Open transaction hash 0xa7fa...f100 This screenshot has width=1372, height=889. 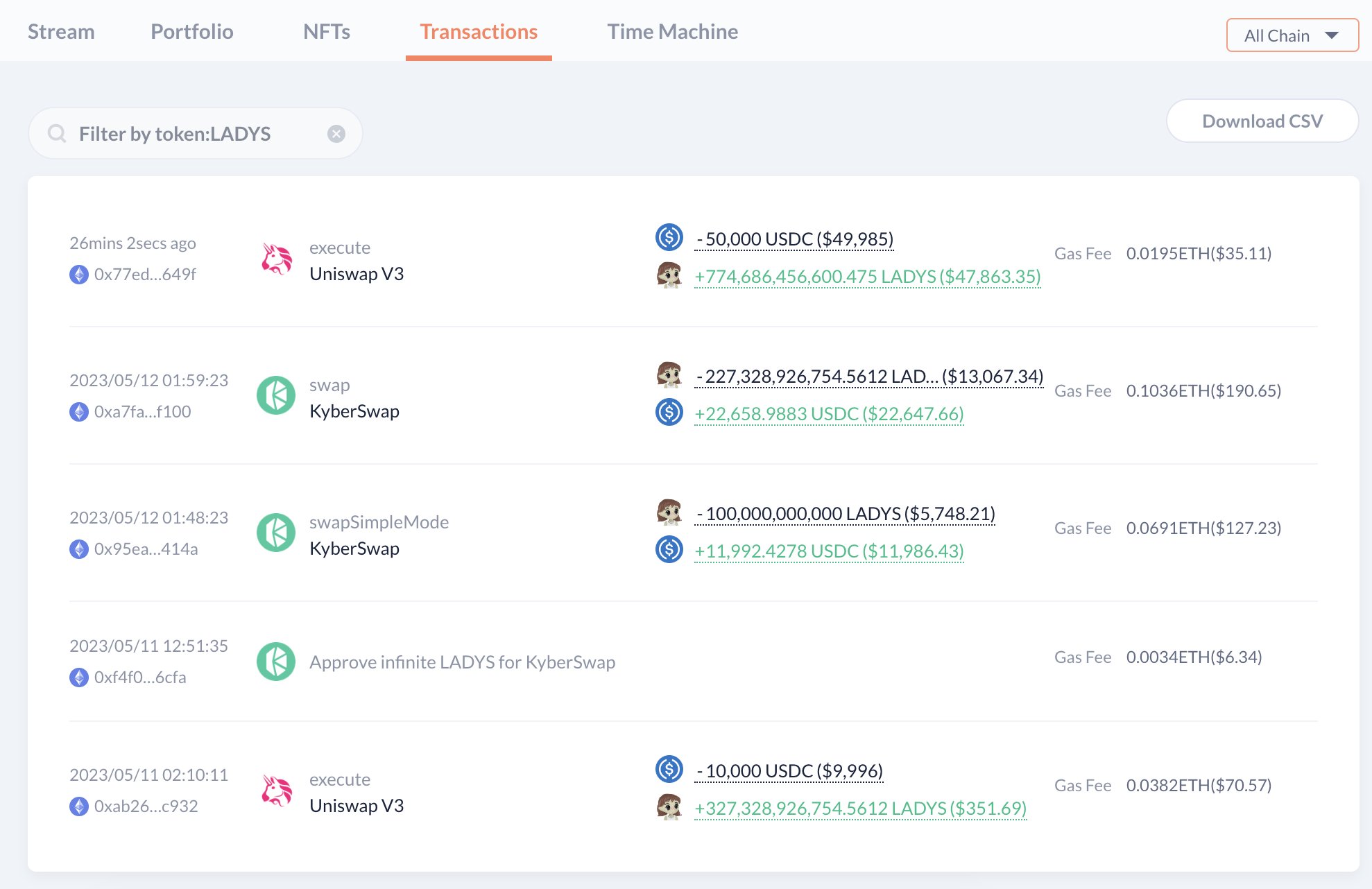142,412
